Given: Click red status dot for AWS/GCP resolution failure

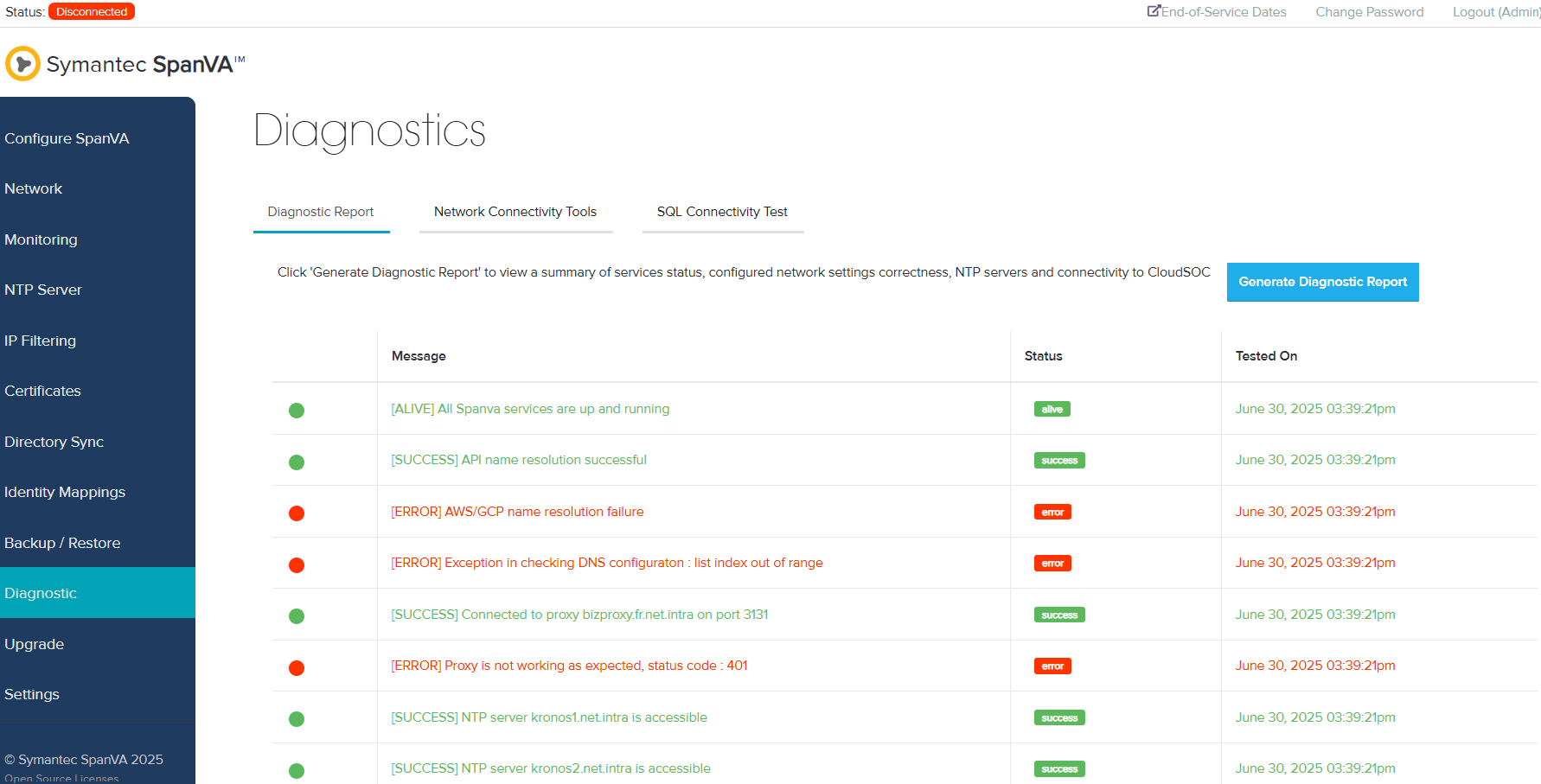Looking at the screenshot, I should coord(297,513).
